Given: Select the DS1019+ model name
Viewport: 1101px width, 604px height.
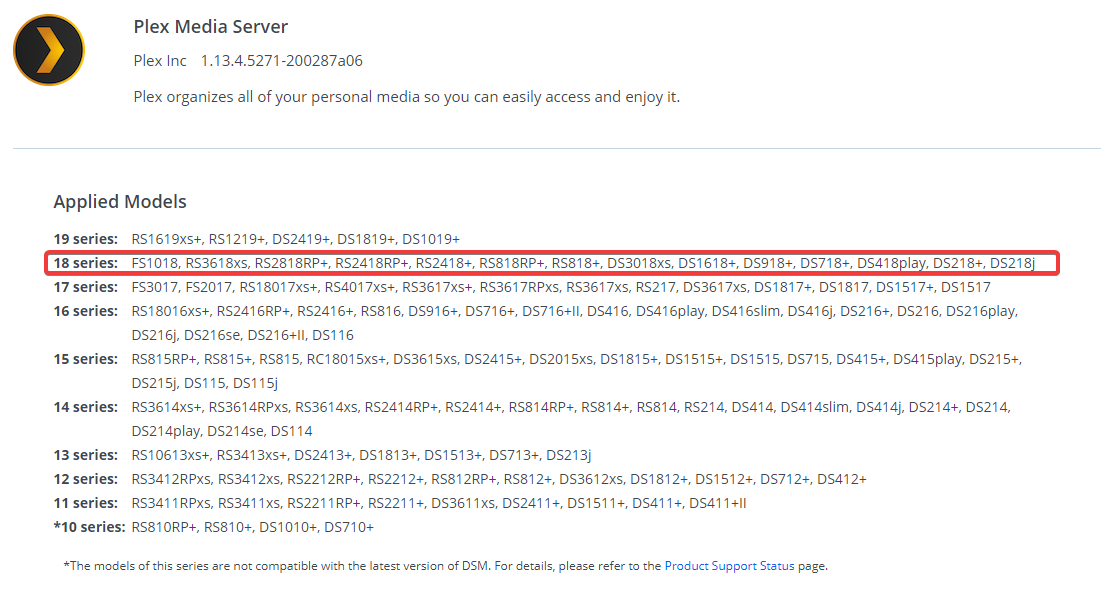Looking at the screenshot, I should click(x=431, y=239).
